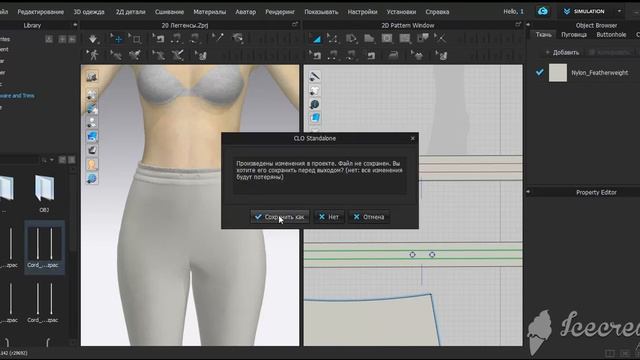Image resolution: width=640 pixels, height=360 pixels.
Task: Select the Tack pin tool in 3D toolbar
Action: pos(218,38)
